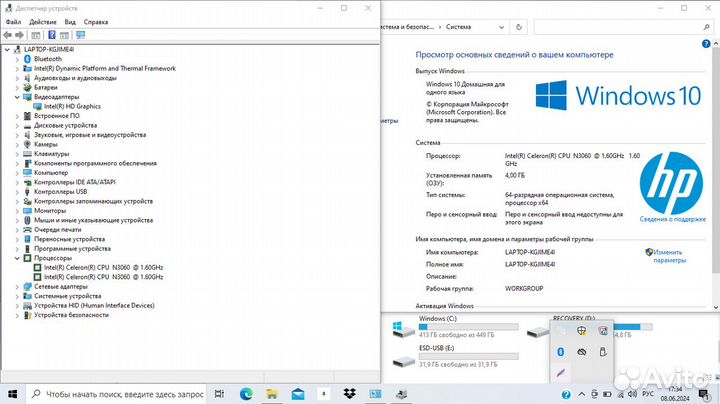Click ESD-USB (E:) drive usage bar
This screenshot has height=404, width=720.
pyautogui.click(x=469, y=356)
